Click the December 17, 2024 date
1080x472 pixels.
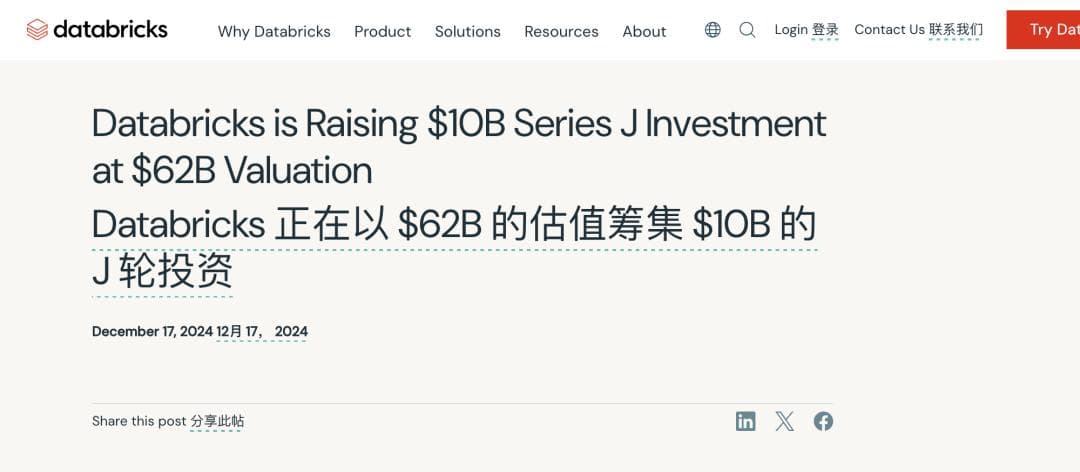(x=152, y=331)
